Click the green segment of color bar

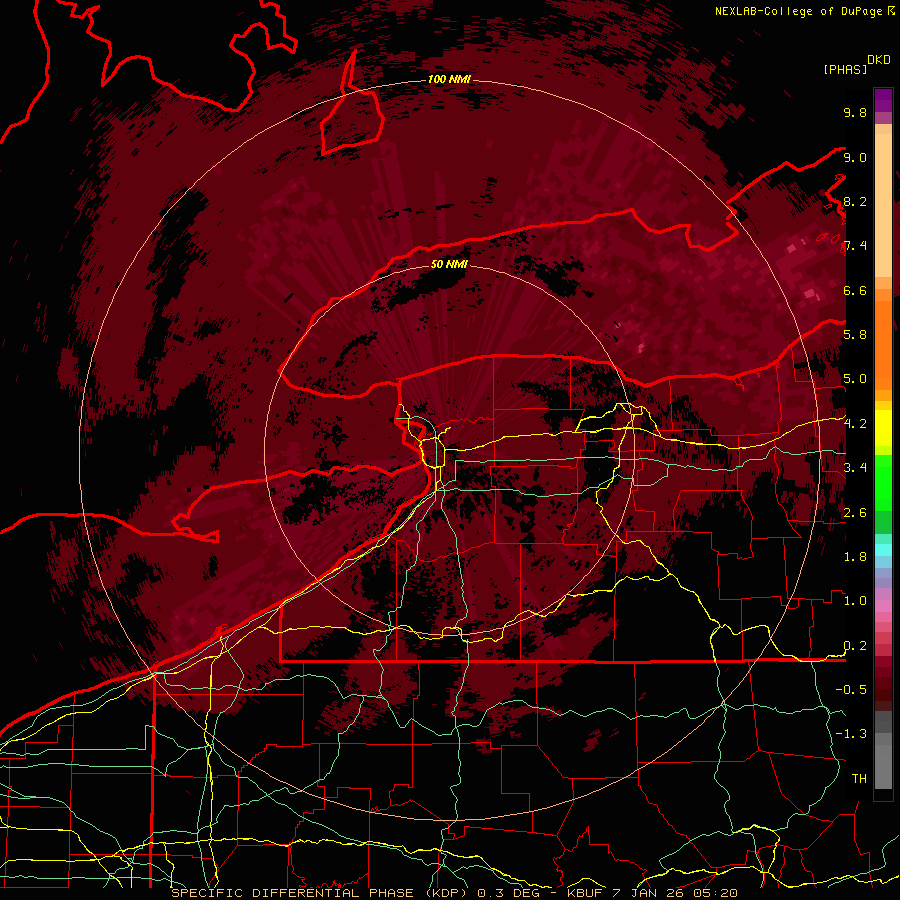point(883,483)
